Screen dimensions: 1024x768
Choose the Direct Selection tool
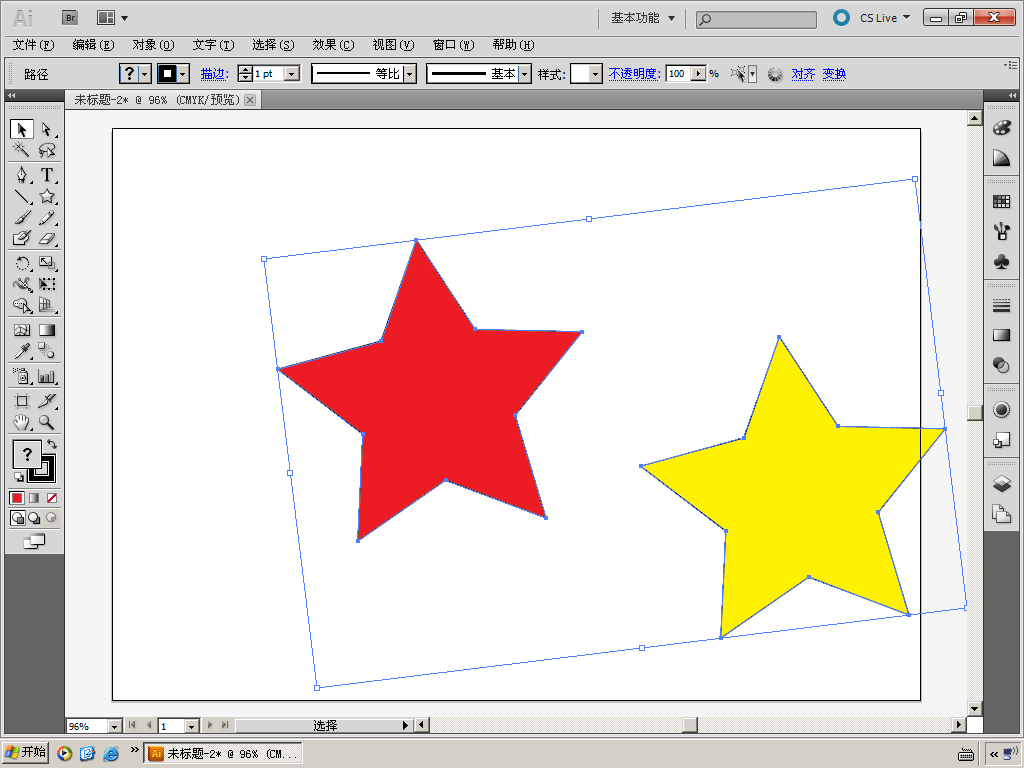[46, 129]
